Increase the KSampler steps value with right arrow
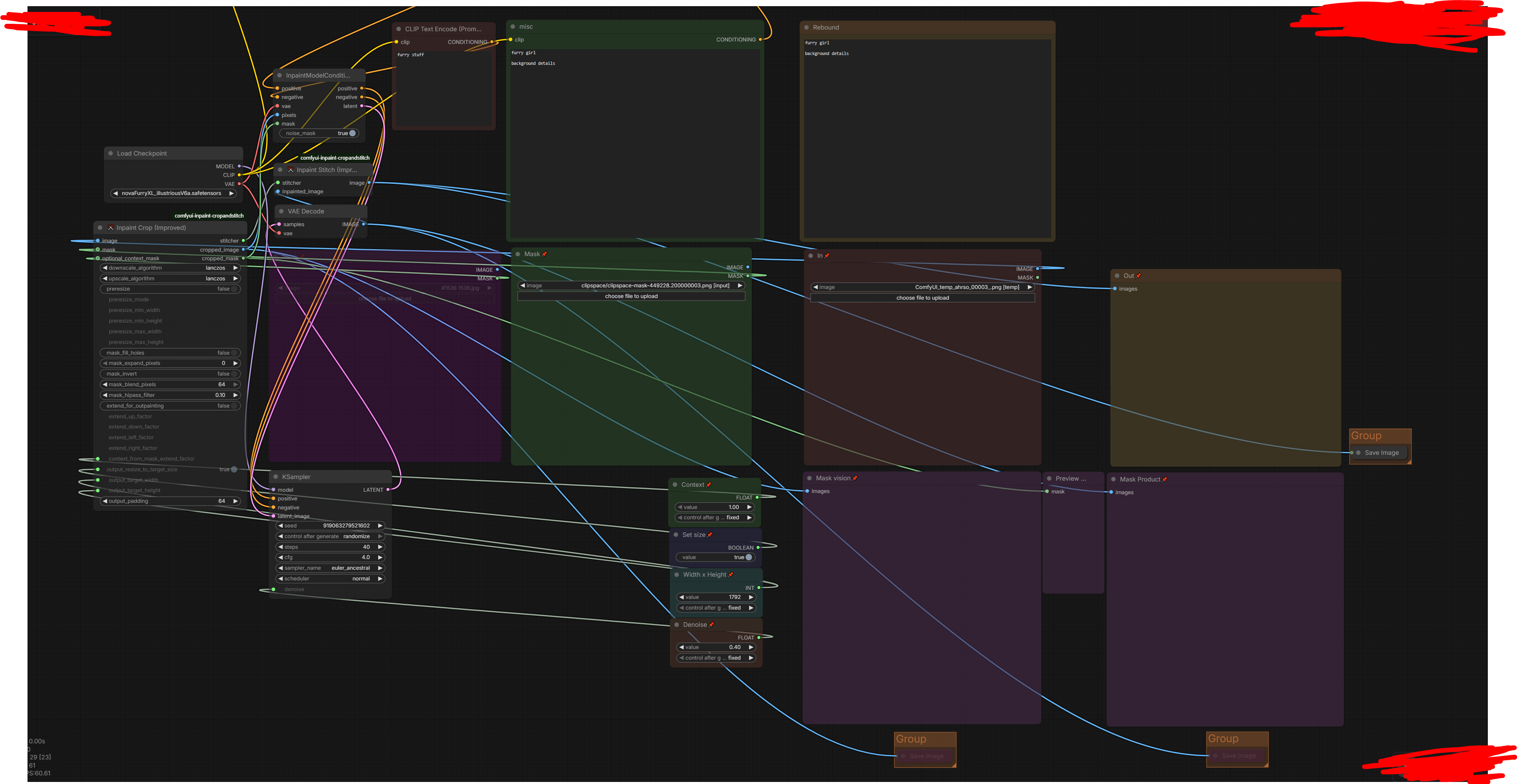 point(380,548)
